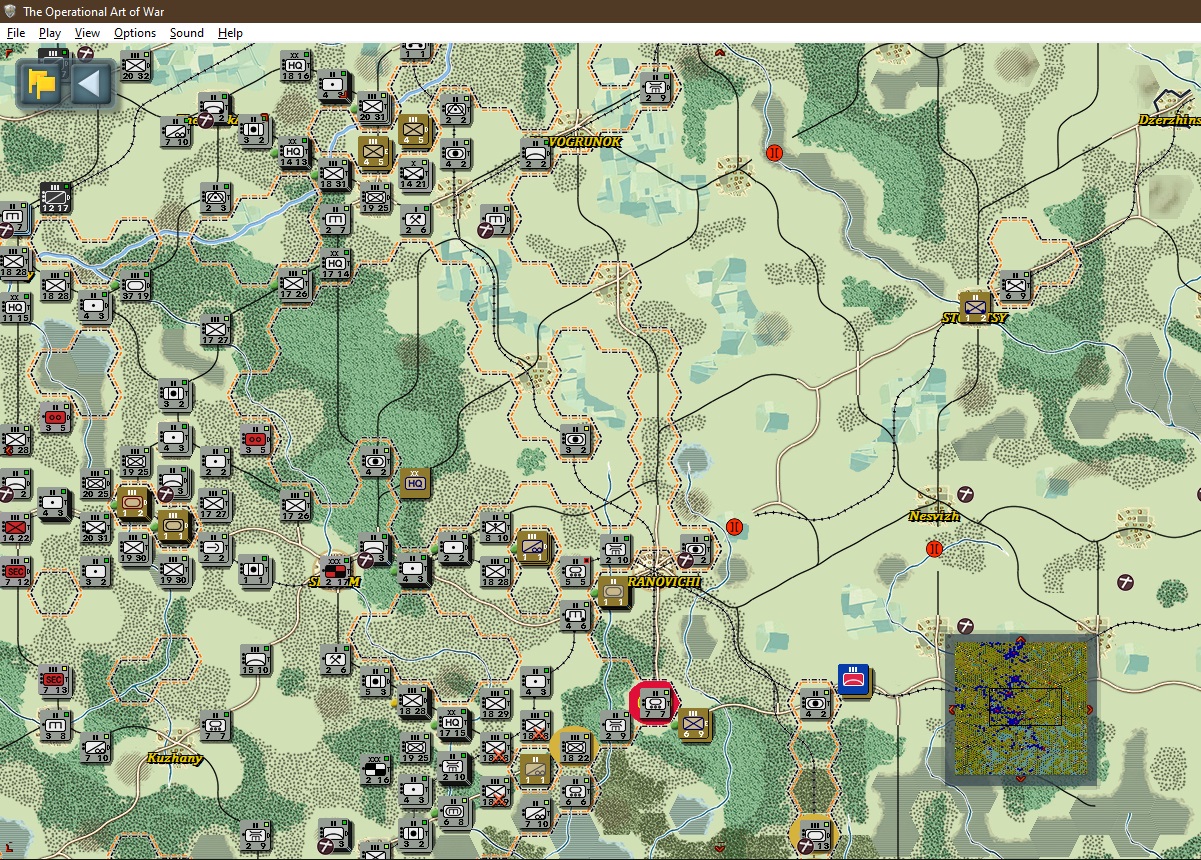
Task: Select the black-white XXX unit marked 2 16
Action: coord(375,770)
